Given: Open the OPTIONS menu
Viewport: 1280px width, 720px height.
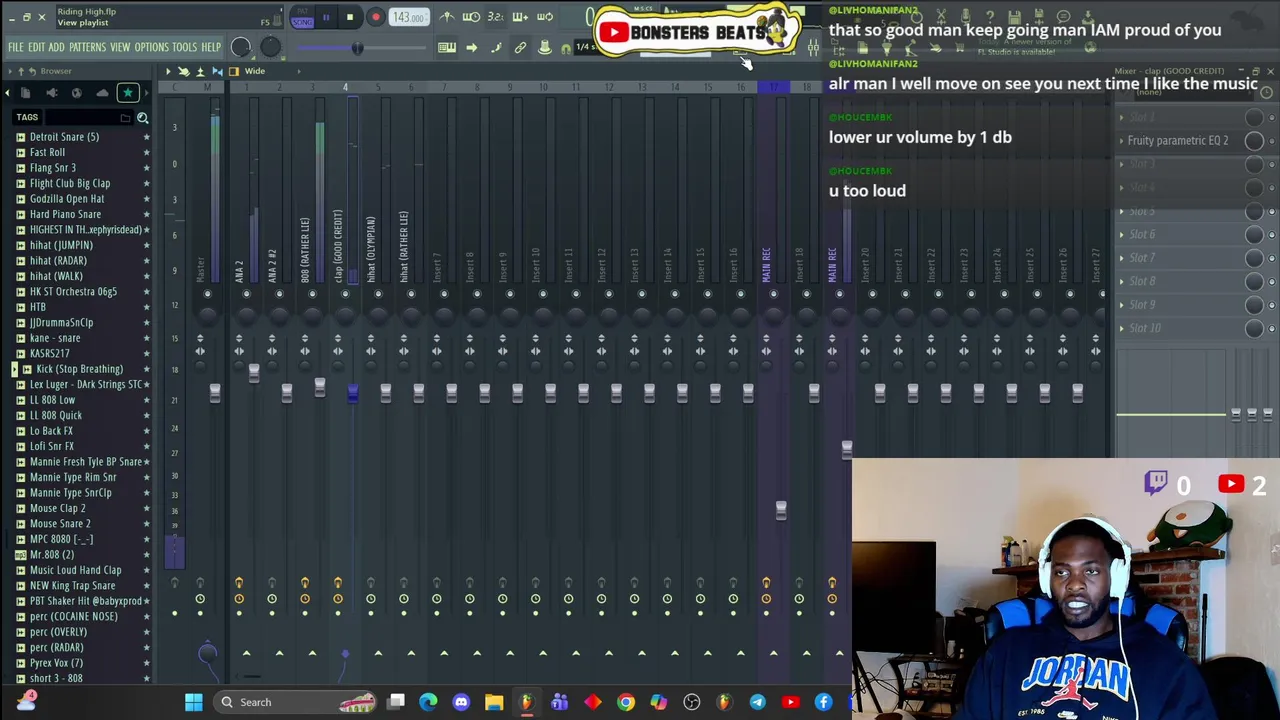Looking at the screenshot, I should point(151,47).
